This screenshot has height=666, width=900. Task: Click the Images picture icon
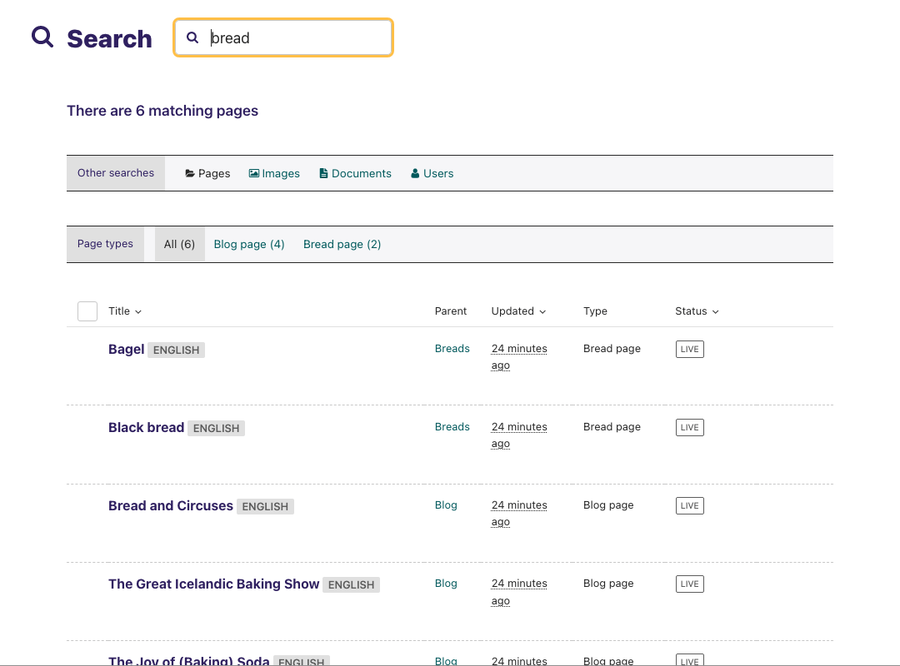tap(254, 173)
